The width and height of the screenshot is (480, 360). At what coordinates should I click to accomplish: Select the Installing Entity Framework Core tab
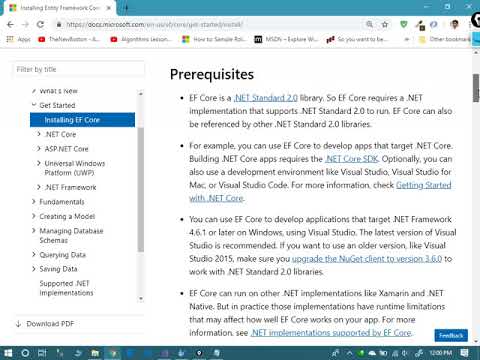(60, 8)
